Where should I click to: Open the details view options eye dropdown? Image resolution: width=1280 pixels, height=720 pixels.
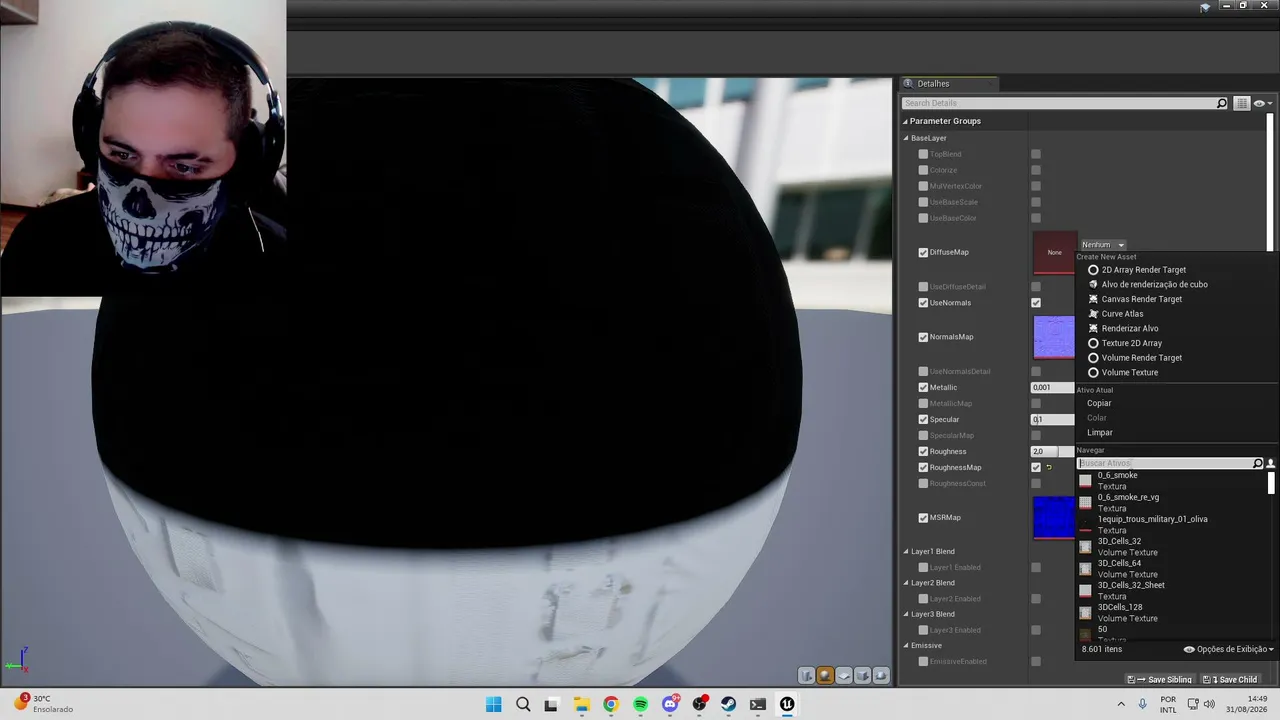pos(1262,103)
